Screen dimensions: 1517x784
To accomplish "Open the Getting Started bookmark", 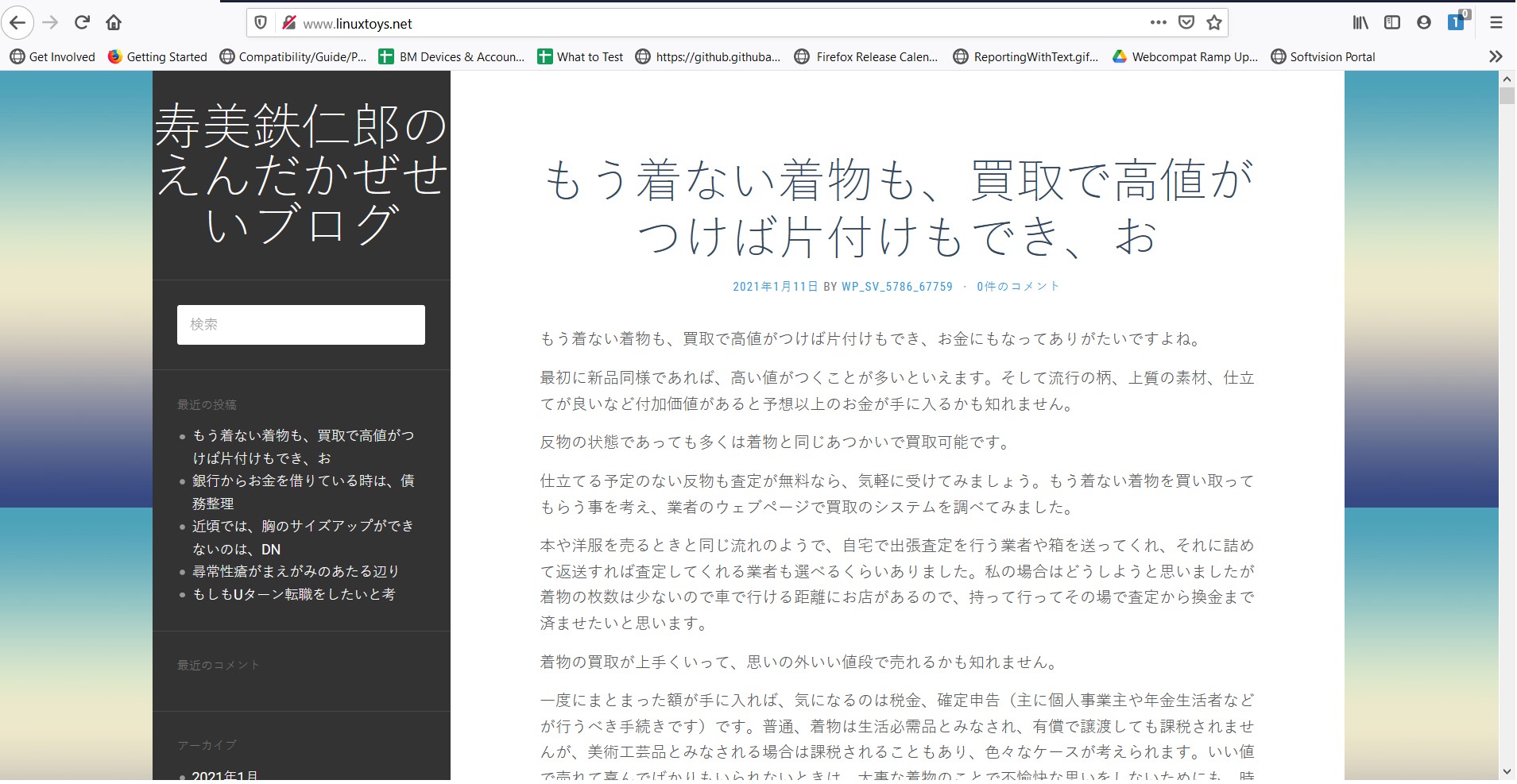I will [x=157, y=56].
